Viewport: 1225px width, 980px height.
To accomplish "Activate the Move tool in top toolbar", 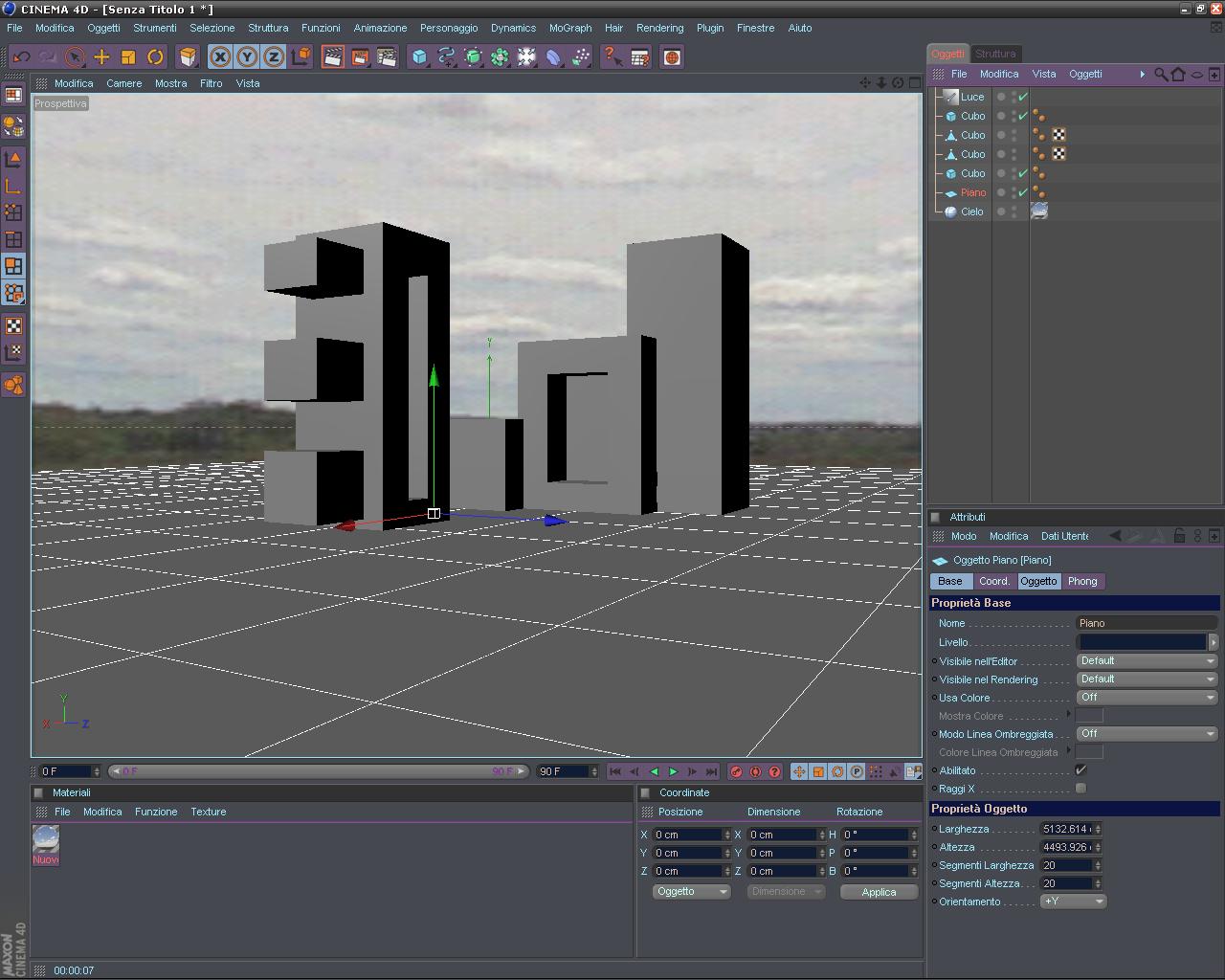I will [101, 57].
